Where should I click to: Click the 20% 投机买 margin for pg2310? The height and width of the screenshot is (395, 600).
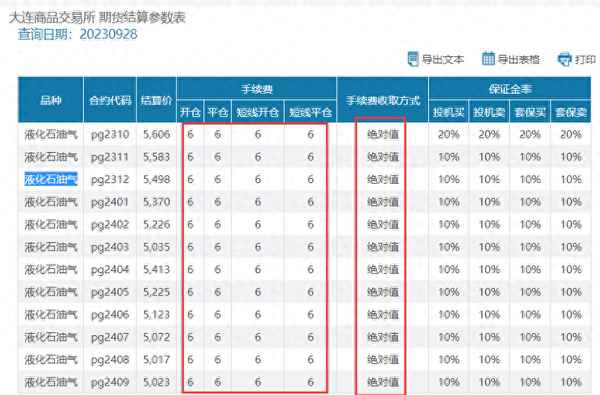point(448,134)
